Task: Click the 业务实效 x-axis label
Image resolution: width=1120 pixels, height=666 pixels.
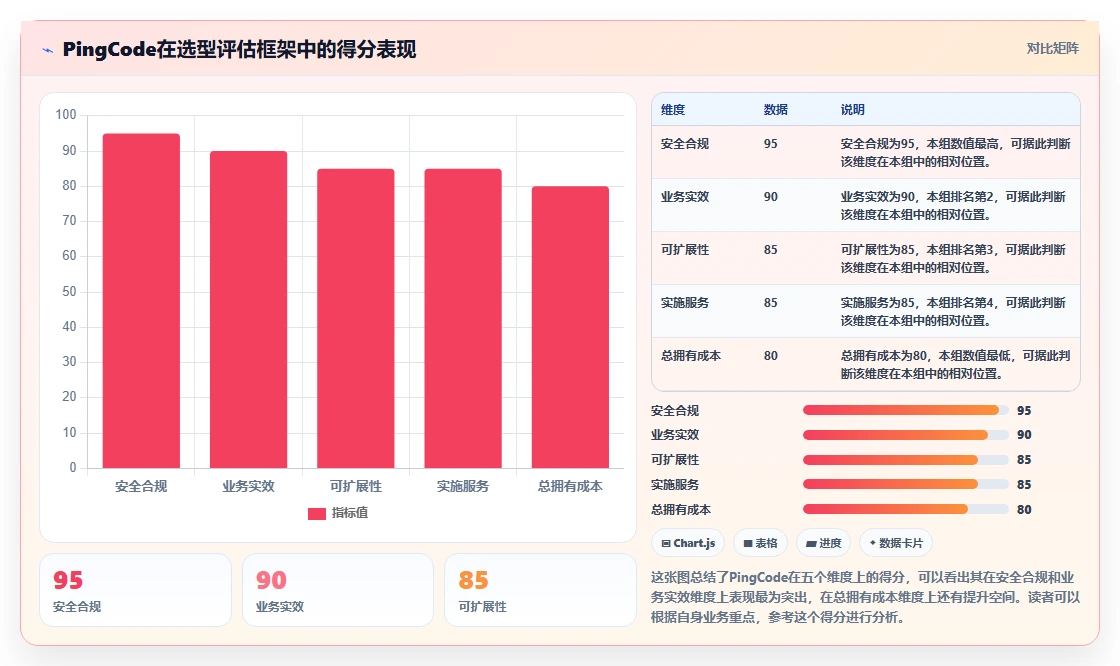Action: pos(249,486)
